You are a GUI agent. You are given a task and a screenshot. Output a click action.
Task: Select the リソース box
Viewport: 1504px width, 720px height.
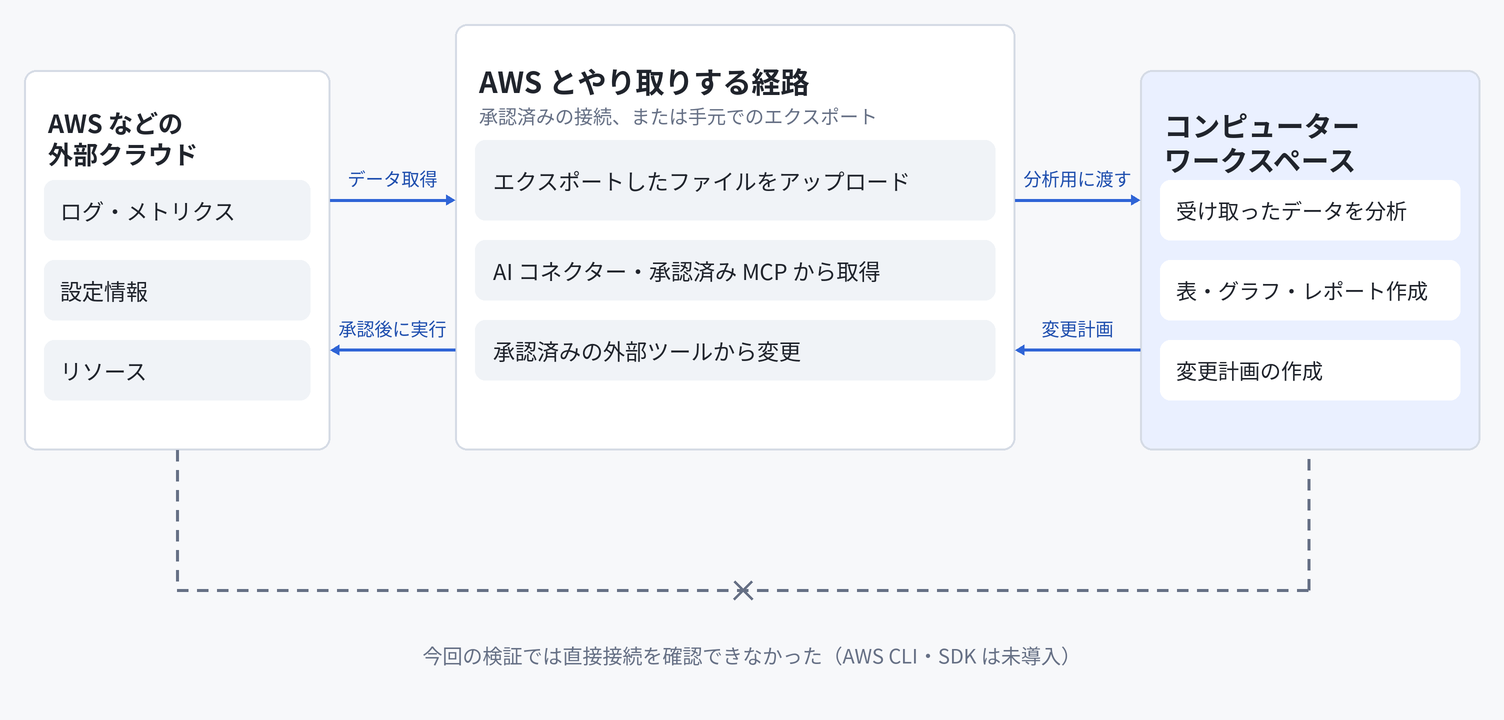coord(177,370)
